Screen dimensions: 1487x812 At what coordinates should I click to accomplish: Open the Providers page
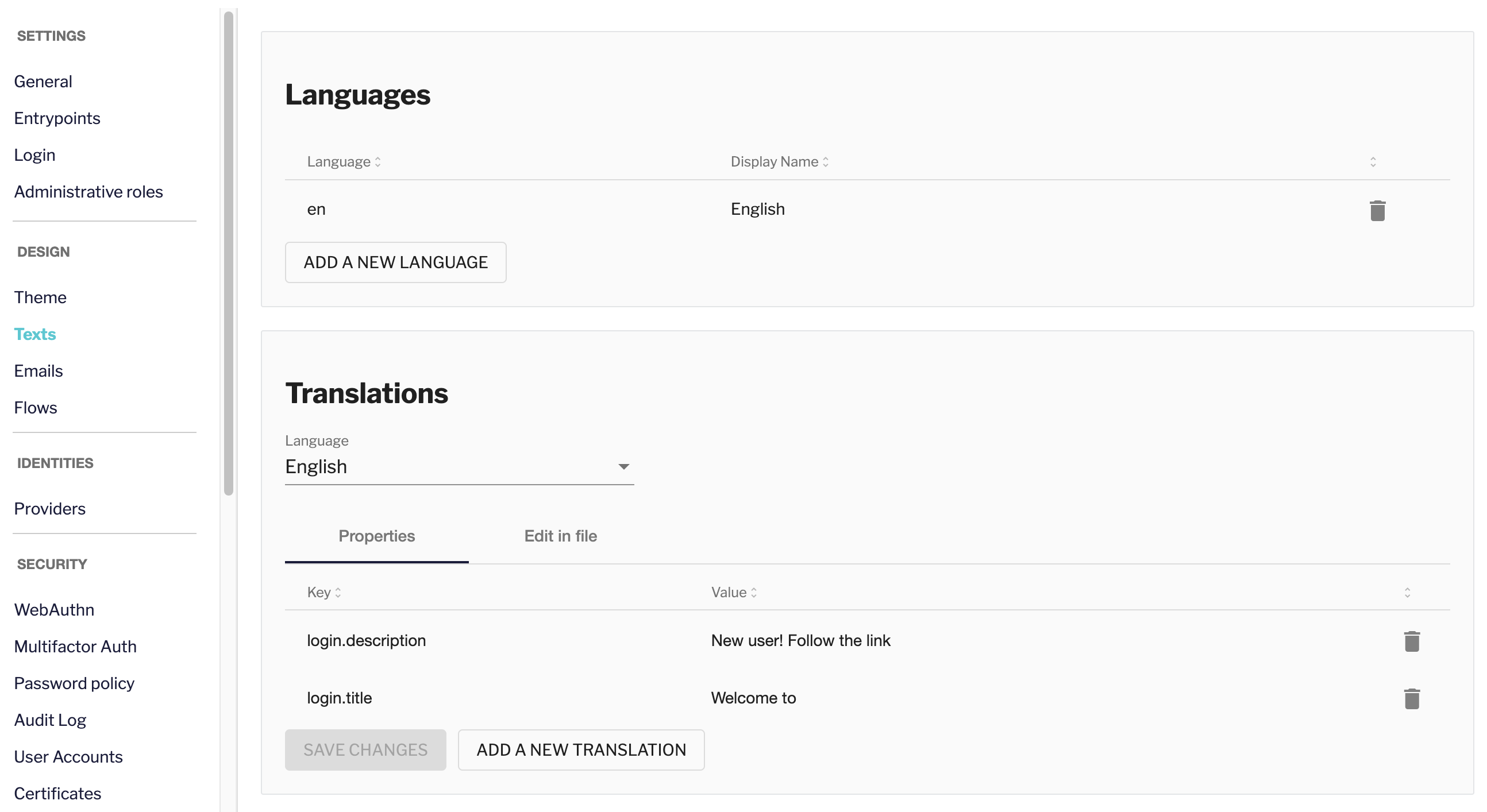[x=49, y=509]
